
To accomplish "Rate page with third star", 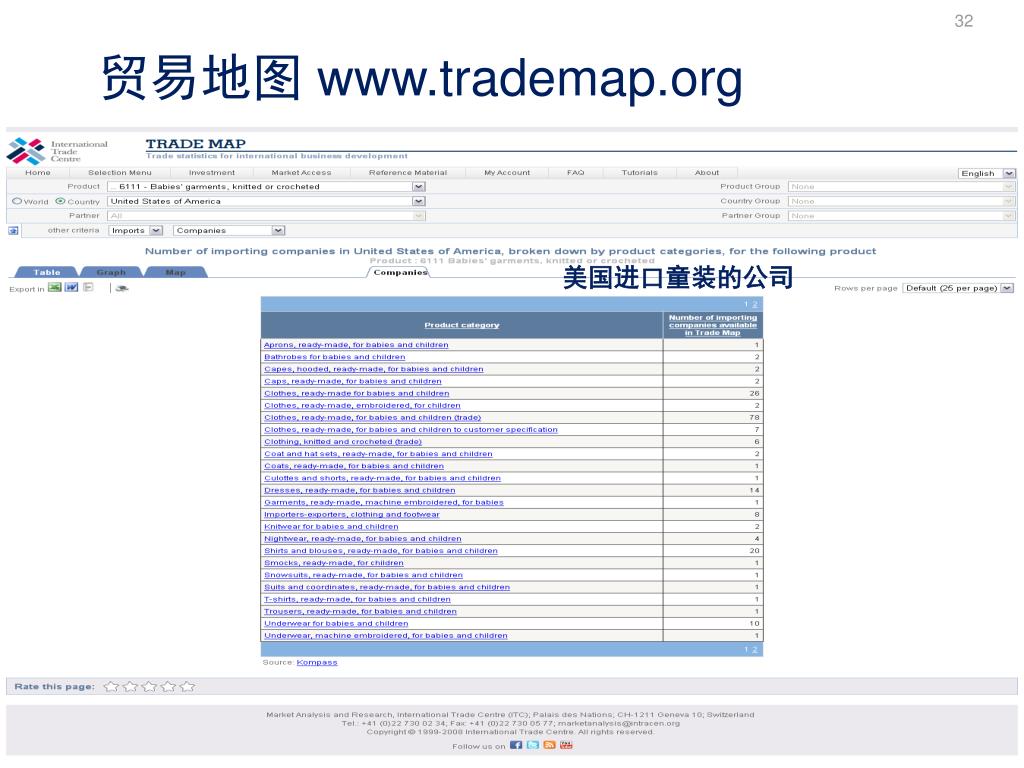I will [x=149, y=686].
